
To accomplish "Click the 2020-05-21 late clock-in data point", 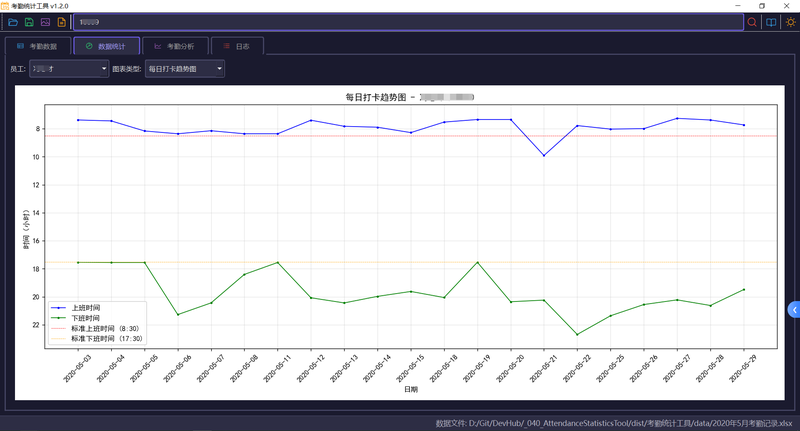I will (x=544, y=156).
